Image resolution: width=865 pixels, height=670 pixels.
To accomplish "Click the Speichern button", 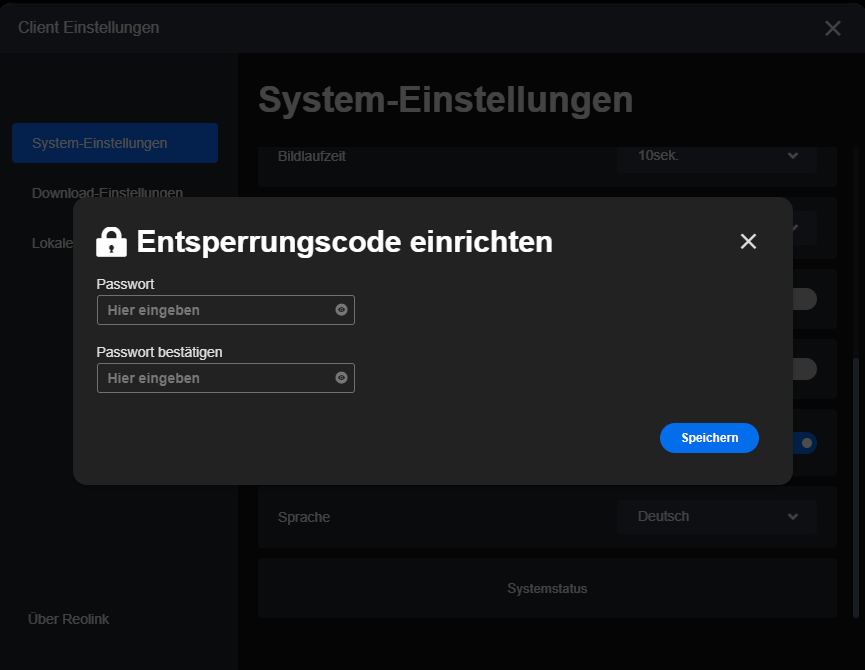I will pyautogui.click(x=709, y=438).
